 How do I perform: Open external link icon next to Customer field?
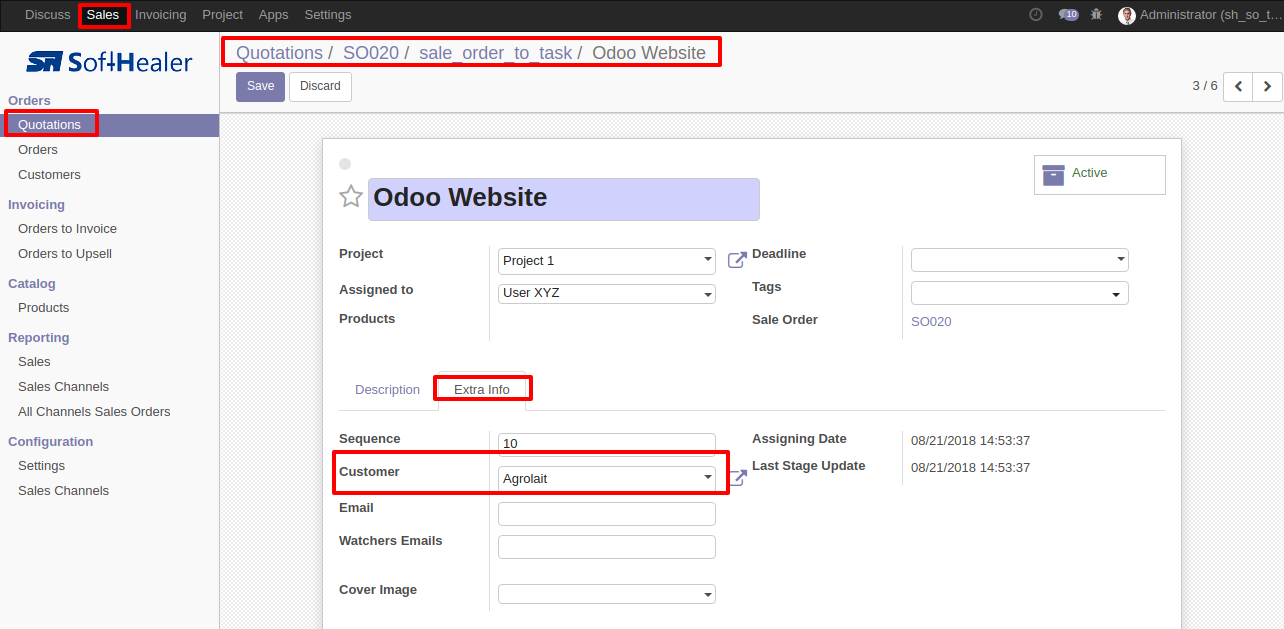click(x=737, y=478)
